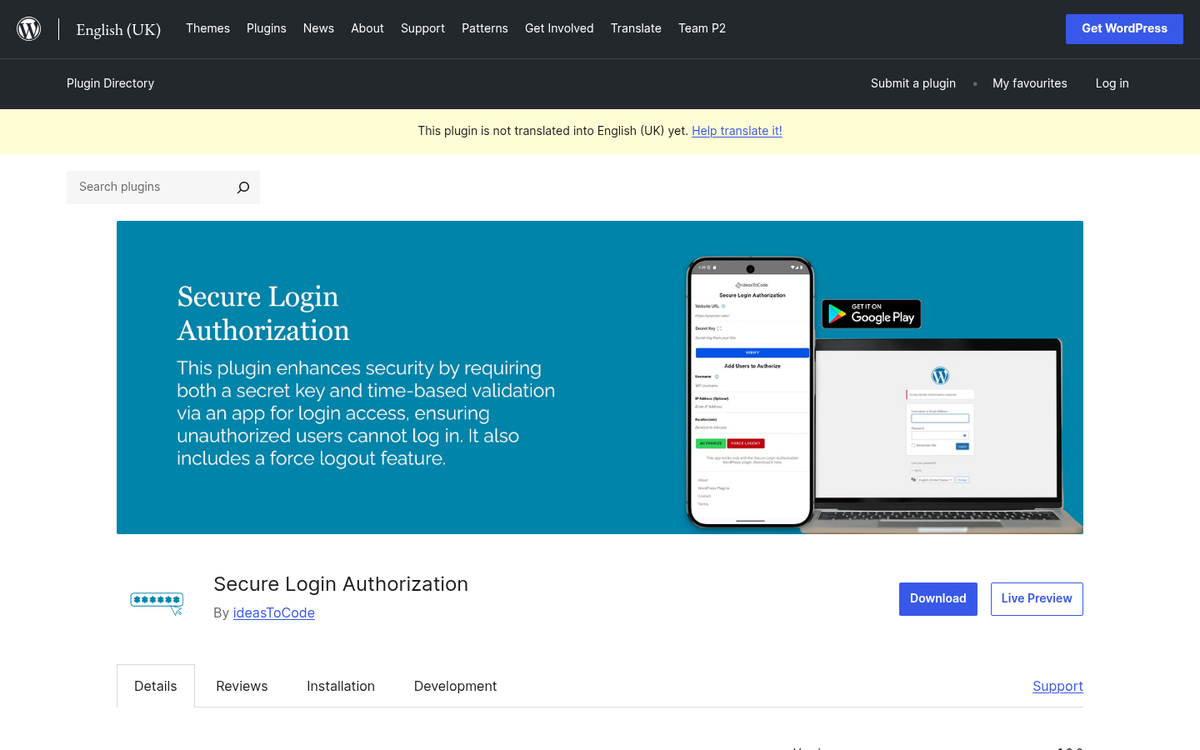
Task: Open the Themes menu item
Action: point(207,28)
